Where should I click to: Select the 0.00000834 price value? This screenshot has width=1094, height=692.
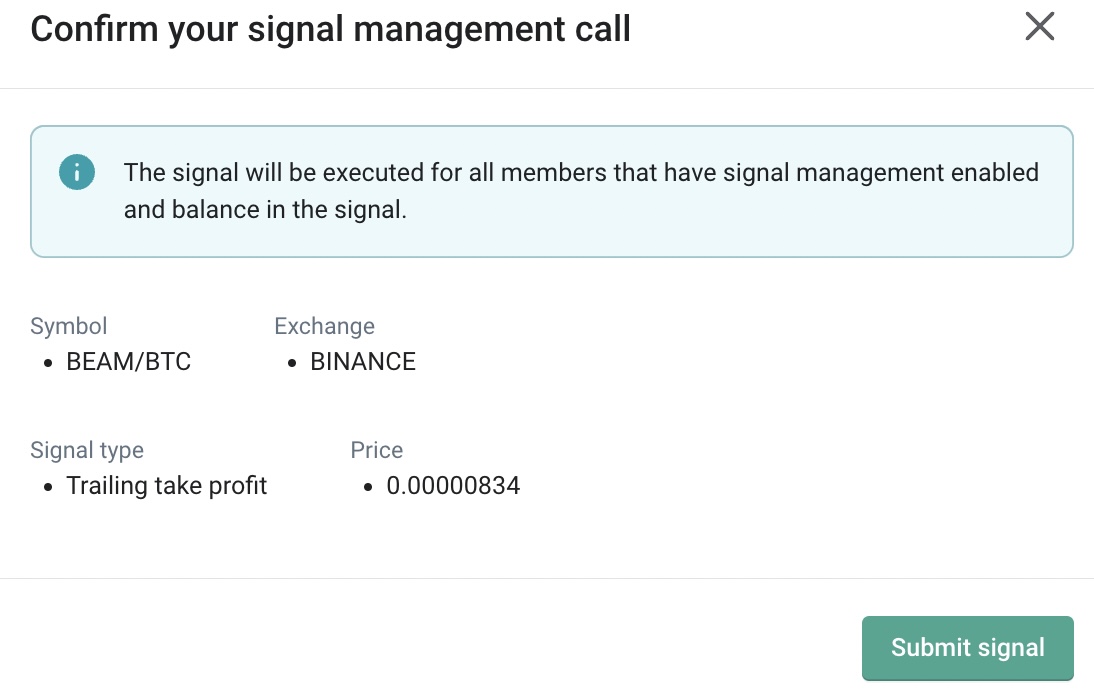pos(453,486)
